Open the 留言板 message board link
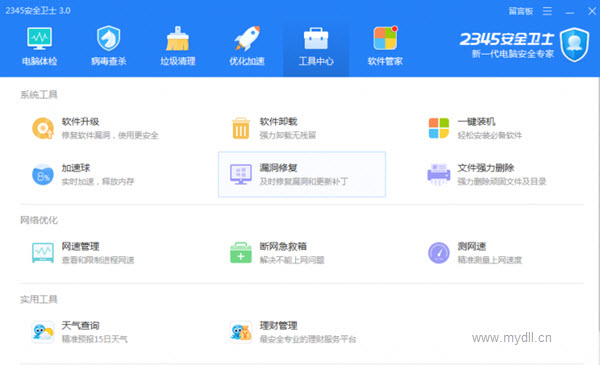 pyautogui.click(x=520, y=11)
